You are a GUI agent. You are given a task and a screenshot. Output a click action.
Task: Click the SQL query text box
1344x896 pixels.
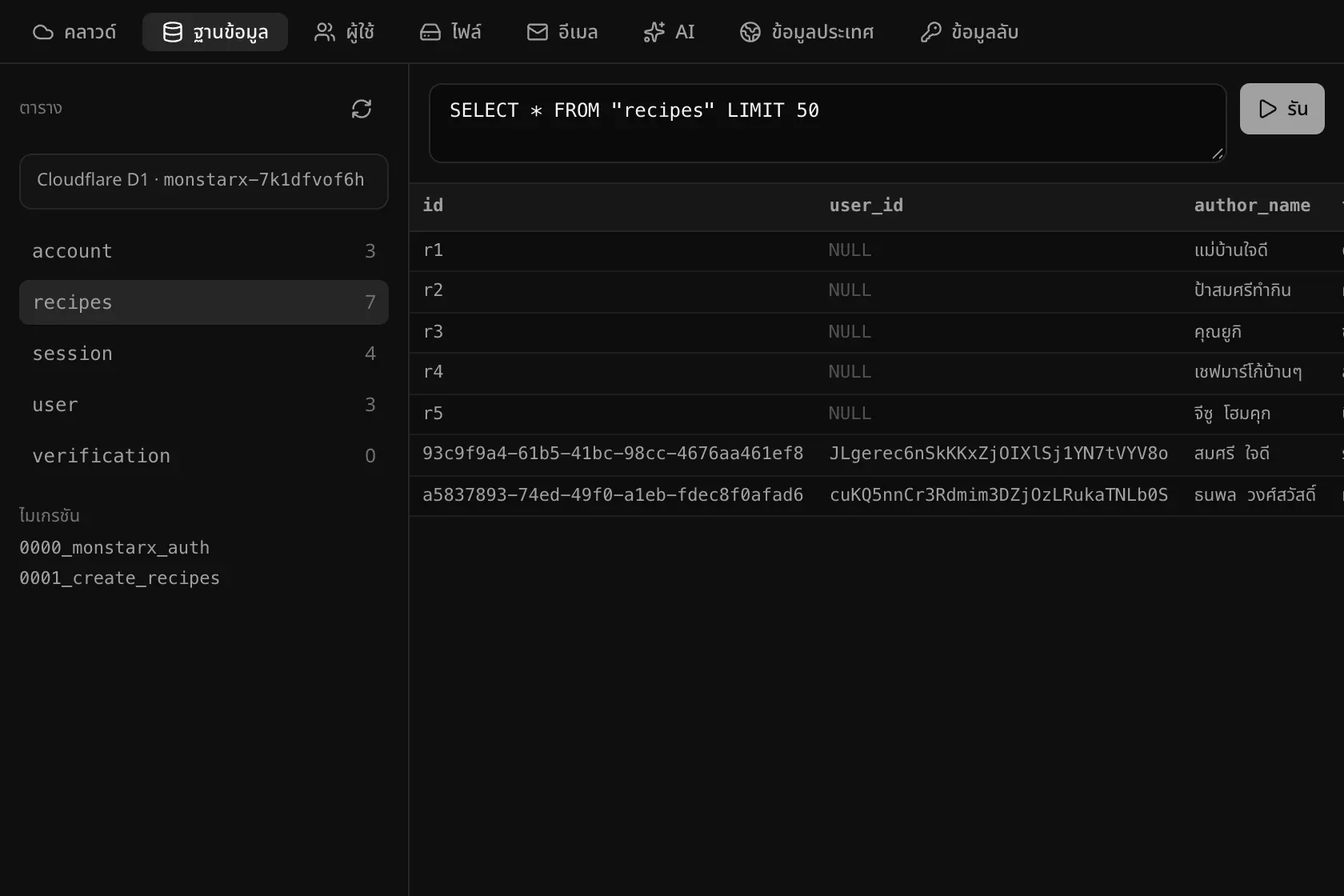pos(828,123)
